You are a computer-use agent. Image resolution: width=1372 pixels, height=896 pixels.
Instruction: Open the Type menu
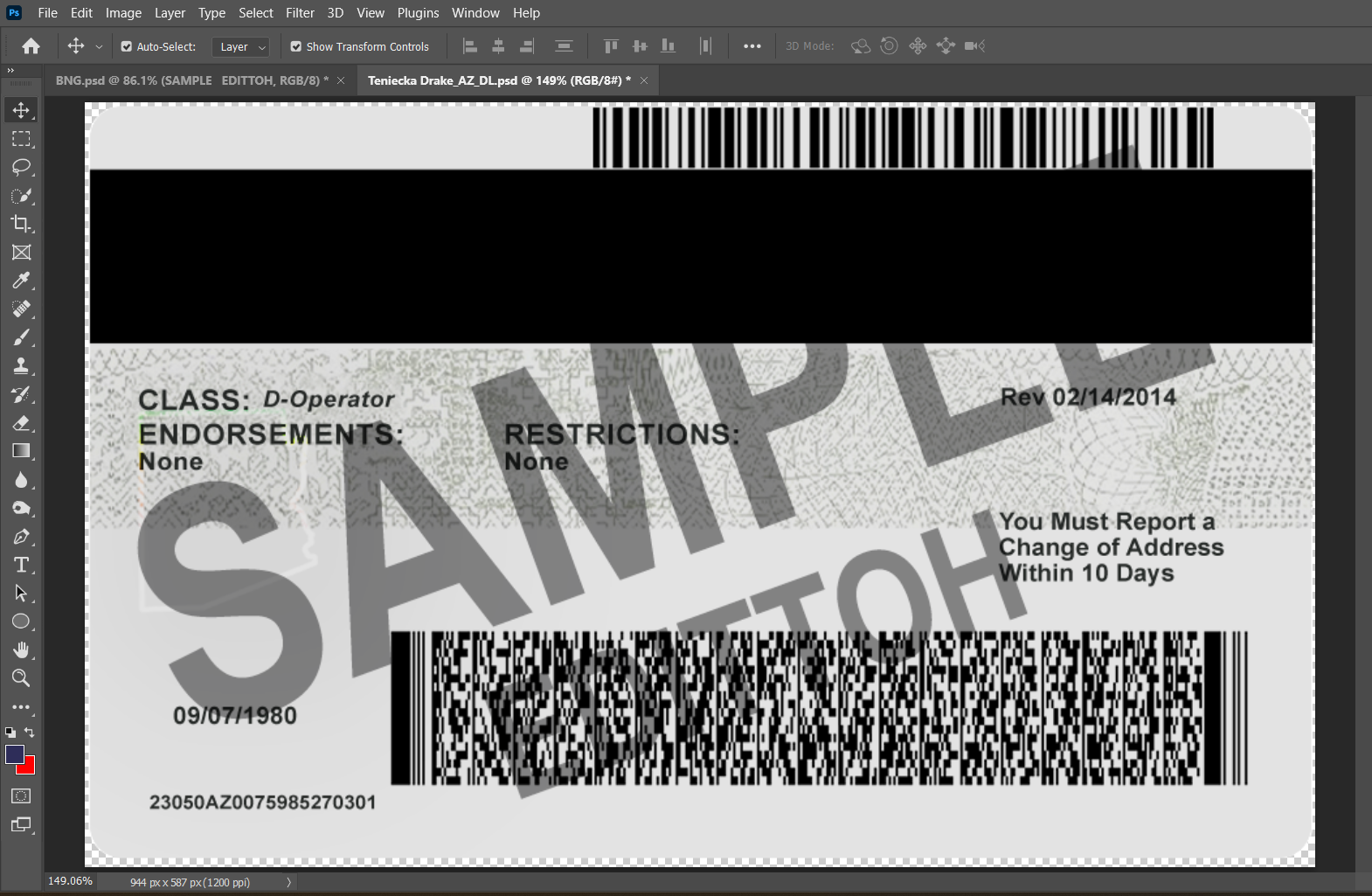(211, 13)
